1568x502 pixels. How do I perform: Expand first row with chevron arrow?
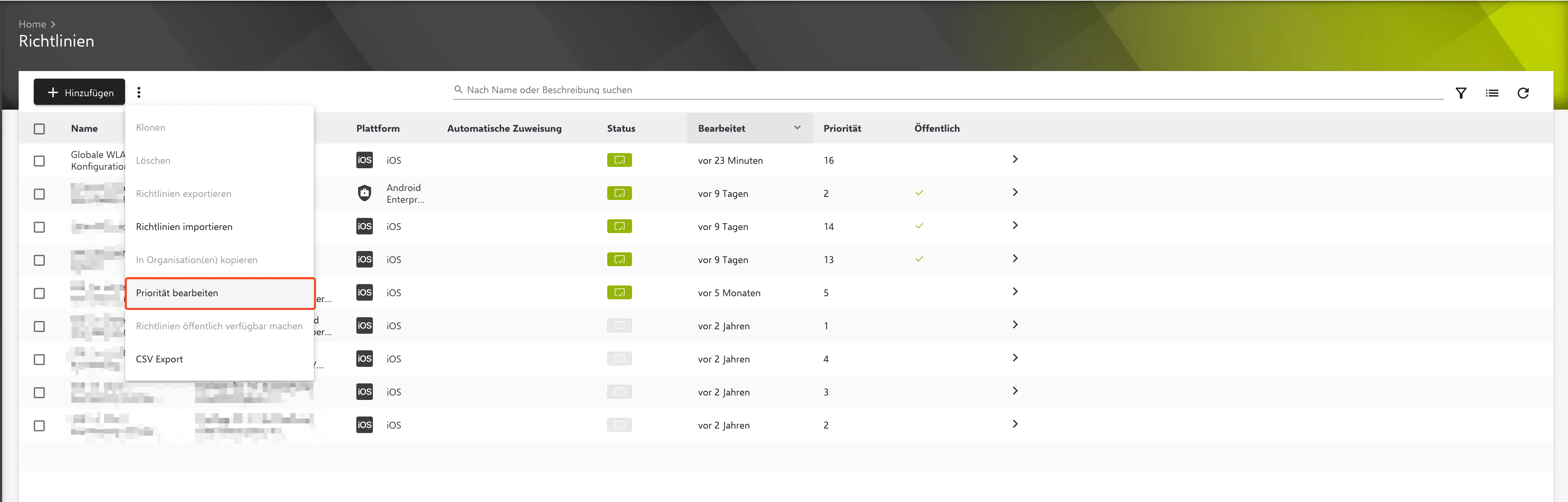click(1015, 159)
